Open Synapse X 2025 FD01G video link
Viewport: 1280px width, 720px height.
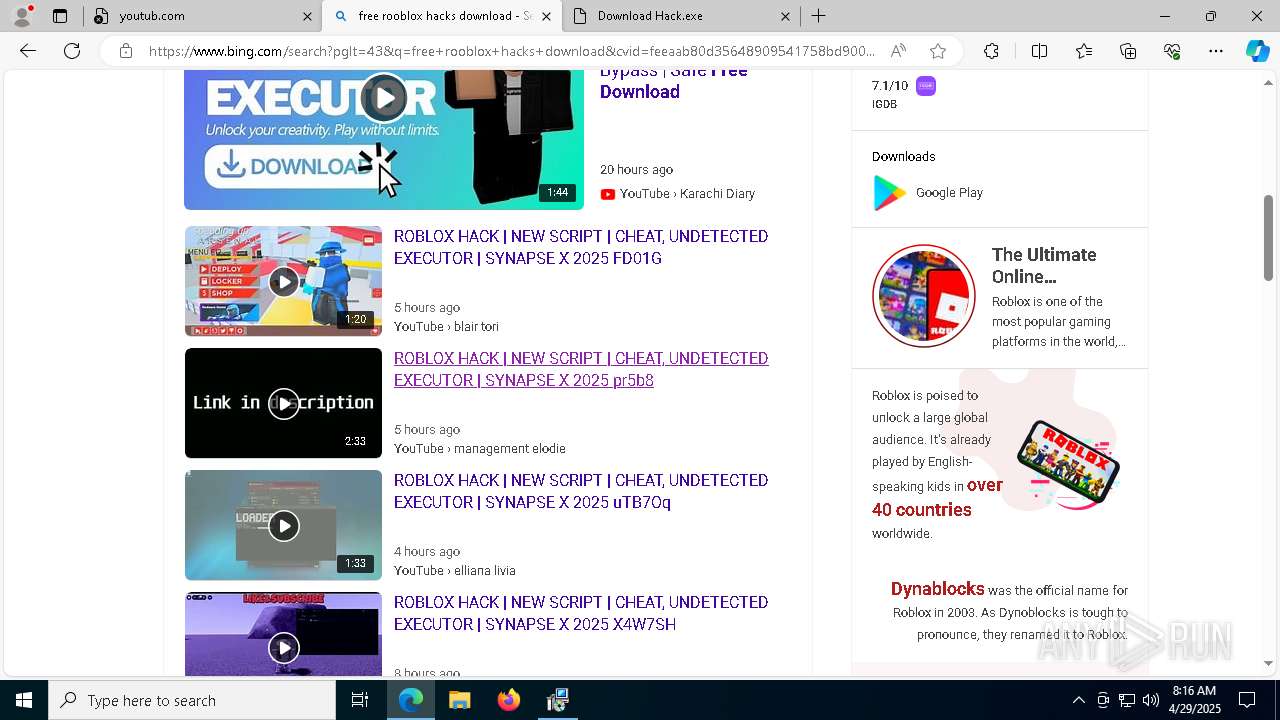click(x=581, y=247)
